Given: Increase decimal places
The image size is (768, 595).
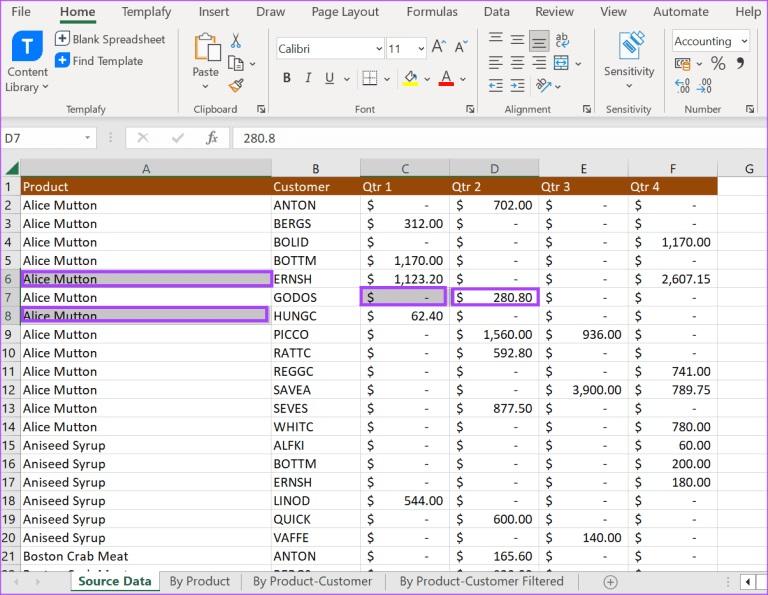Looking at the screenshot, I should click(682, 86).
